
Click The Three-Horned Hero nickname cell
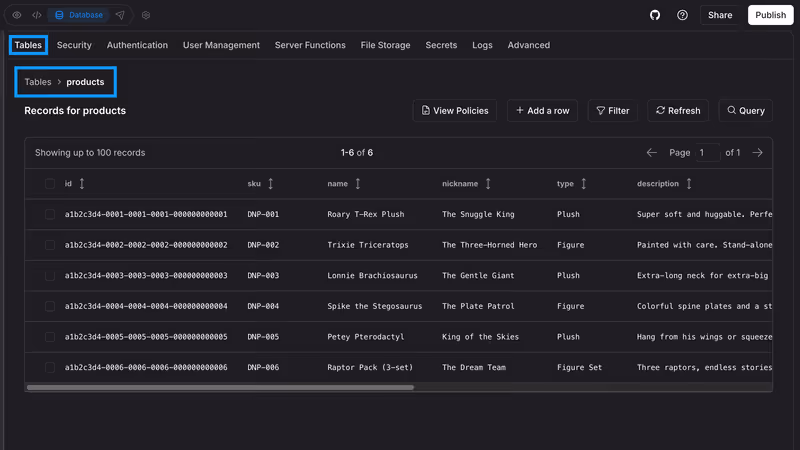click(x=489, y=245)
